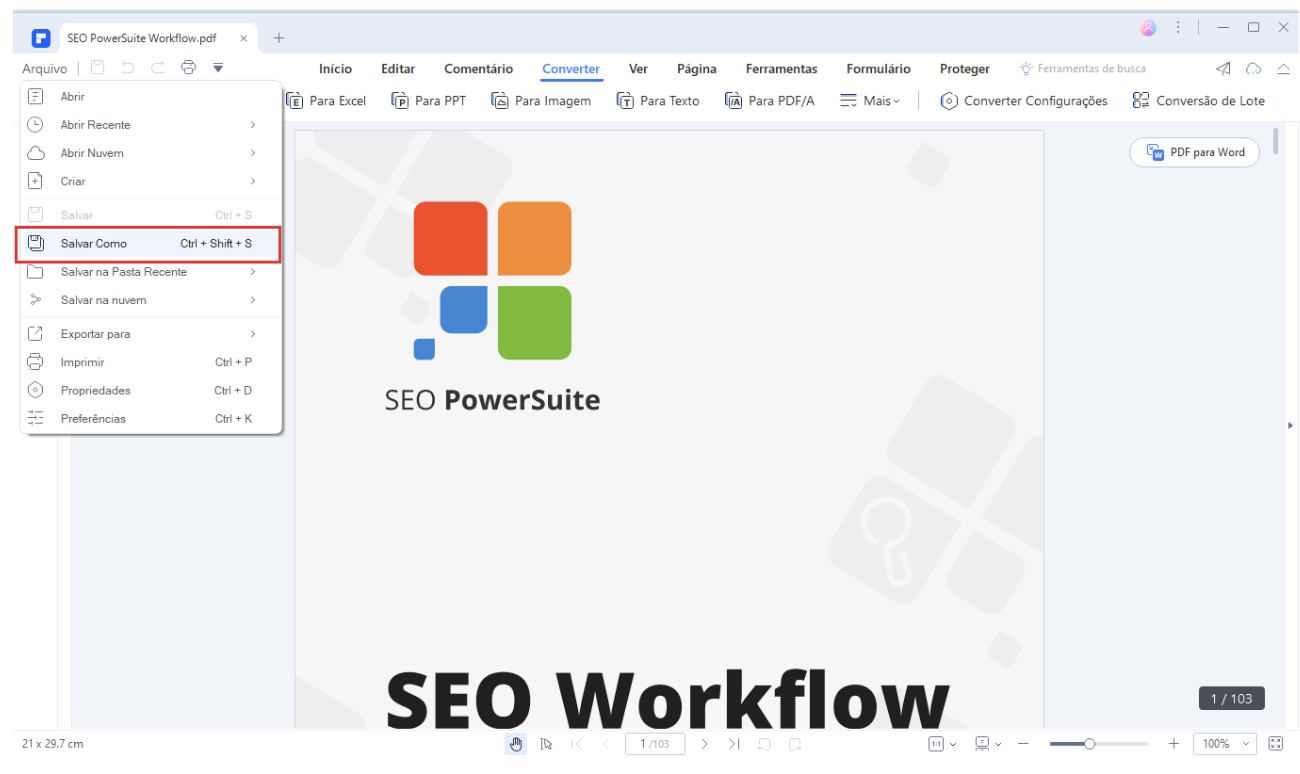Select Abrir from the file menu
The image size is (1300, 774).
click(x=151, y=97)
